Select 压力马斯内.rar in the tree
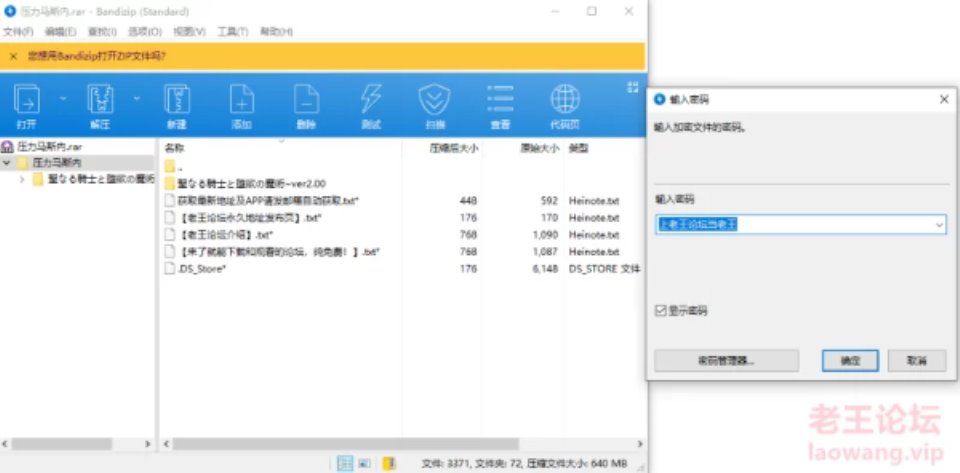 [49, 147]
